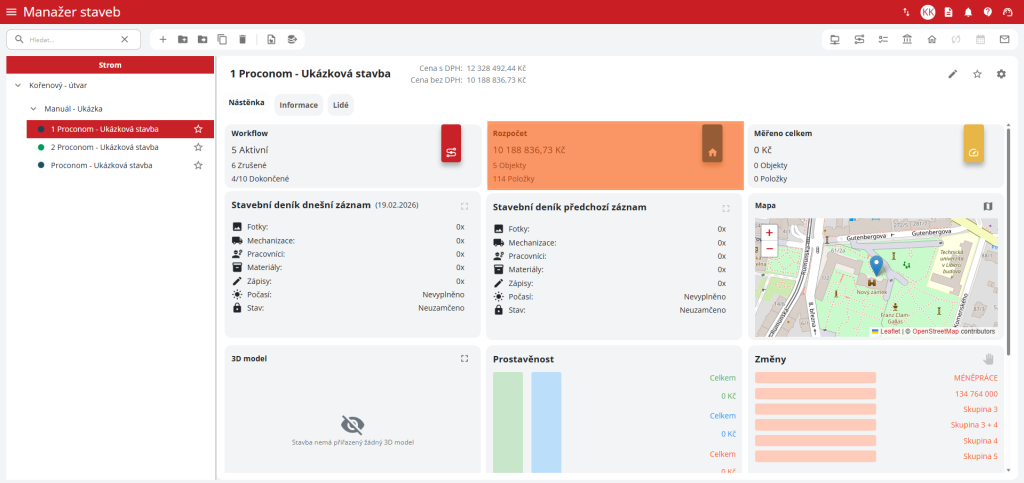
Task: Click the copy icon in the toolbar
Action: 222,39
